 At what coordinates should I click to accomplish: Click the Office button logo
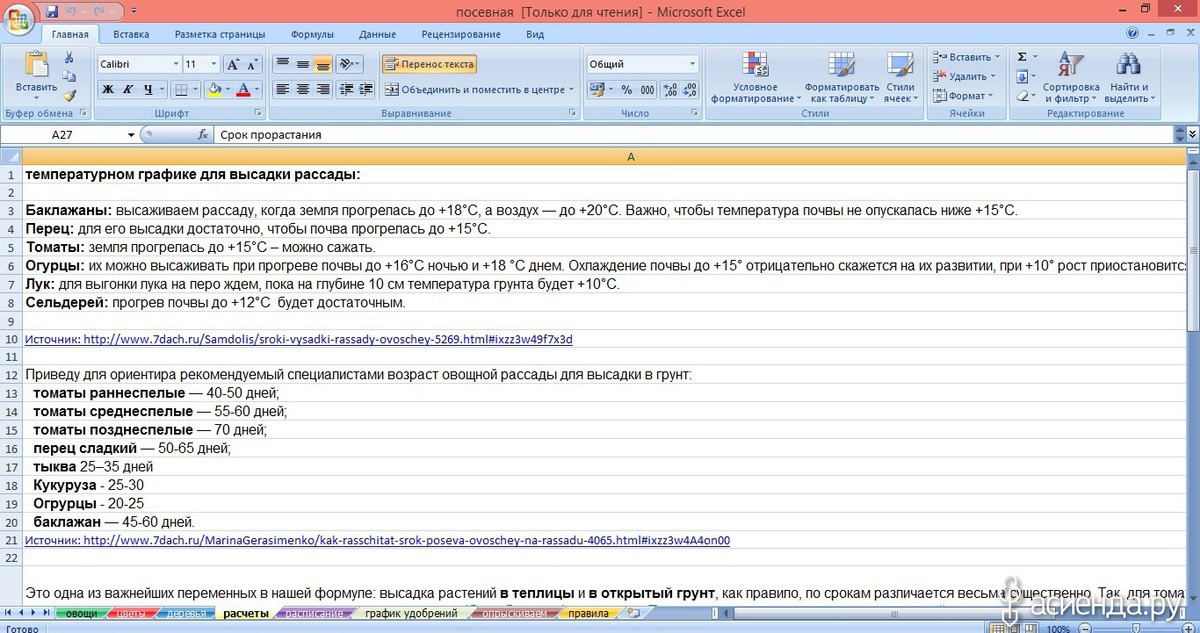tap(19, 22)
